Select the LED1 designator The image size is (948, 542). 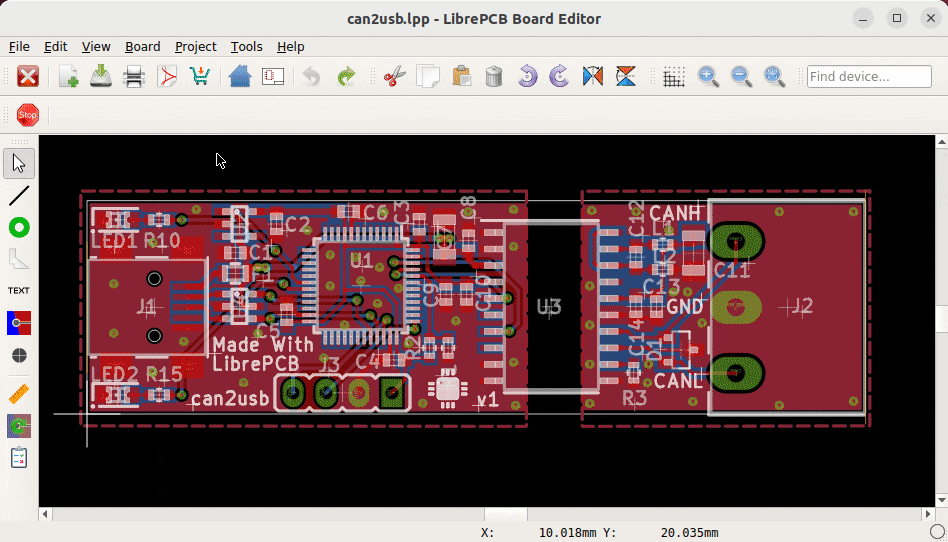[114, 241]
